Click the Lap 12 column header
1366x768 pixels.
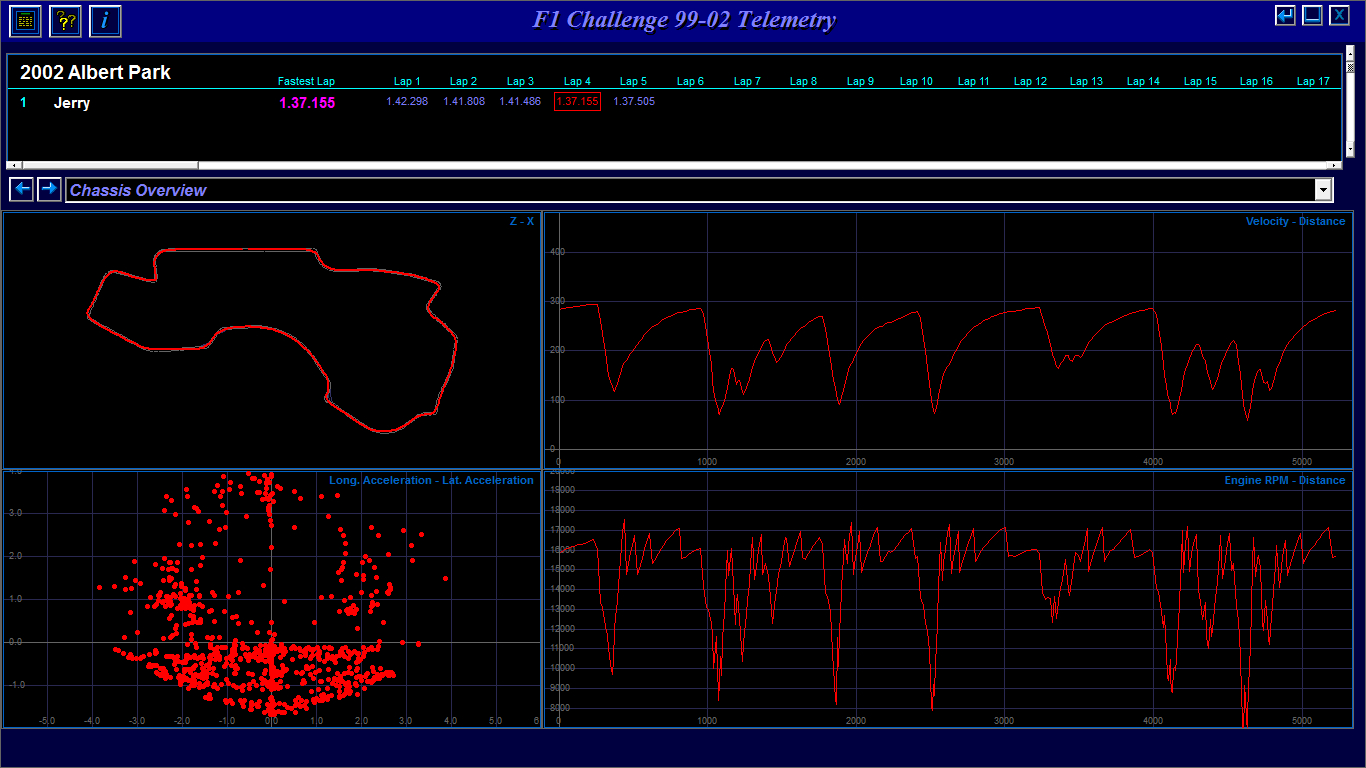point(1030,82)
